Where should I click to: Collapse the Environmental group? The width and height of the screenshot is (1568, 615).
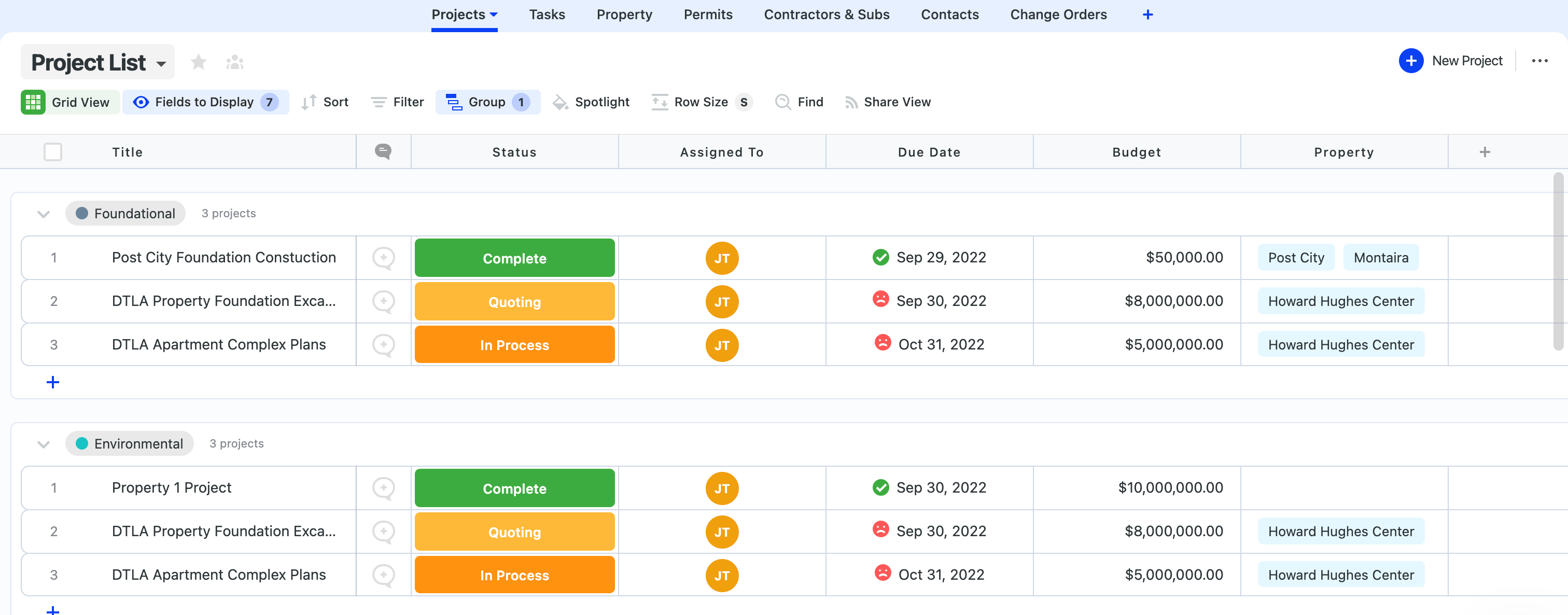[x=43, y=444]
